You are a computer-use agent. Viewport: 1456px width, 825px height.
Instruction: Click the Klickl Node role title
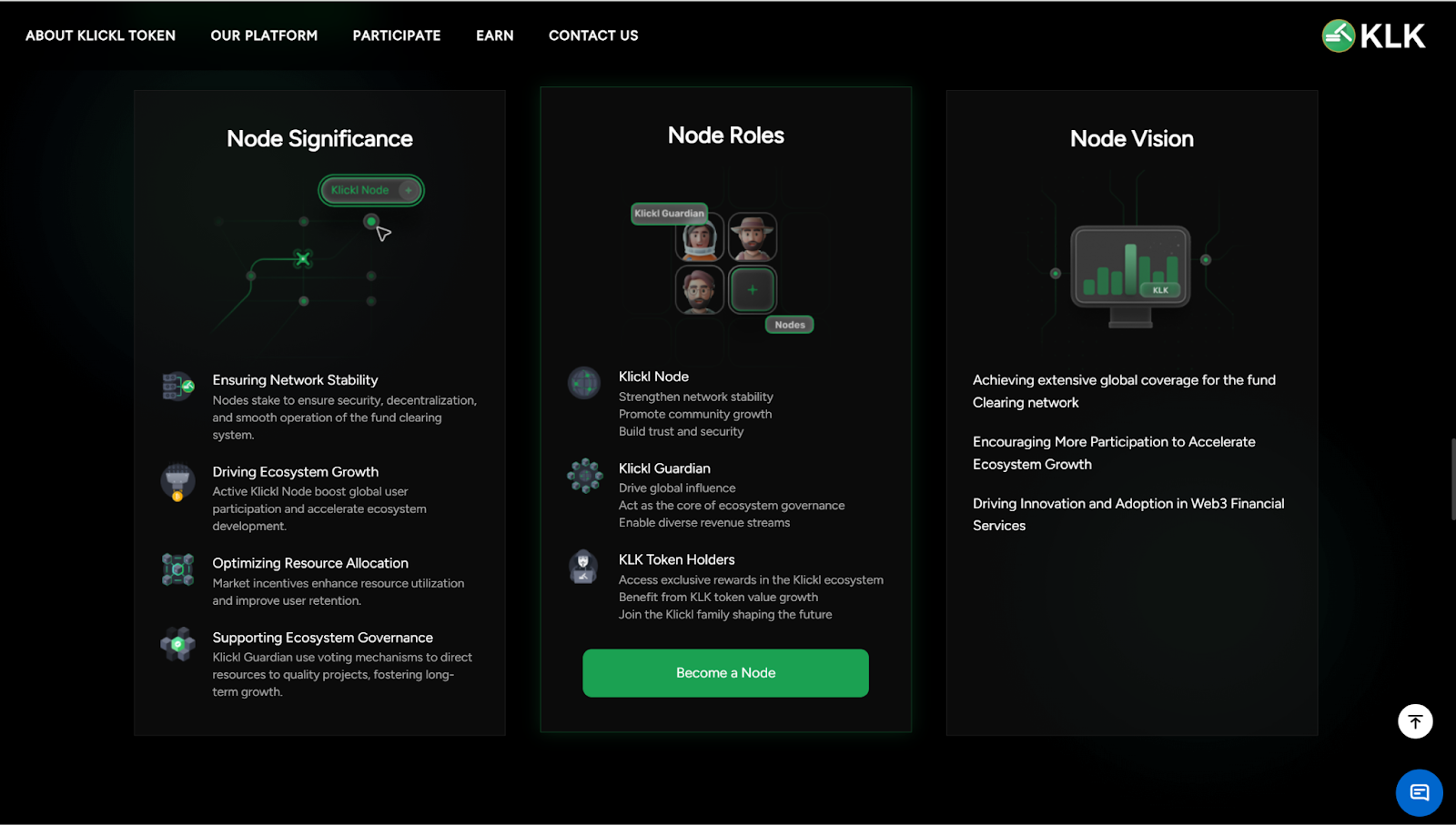(653, 377)
